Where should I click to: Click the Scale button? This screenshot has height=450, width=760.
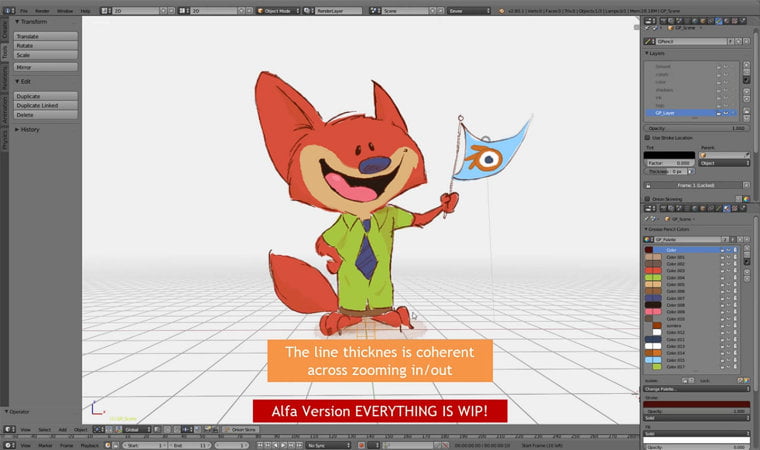[x=46, y=55]
